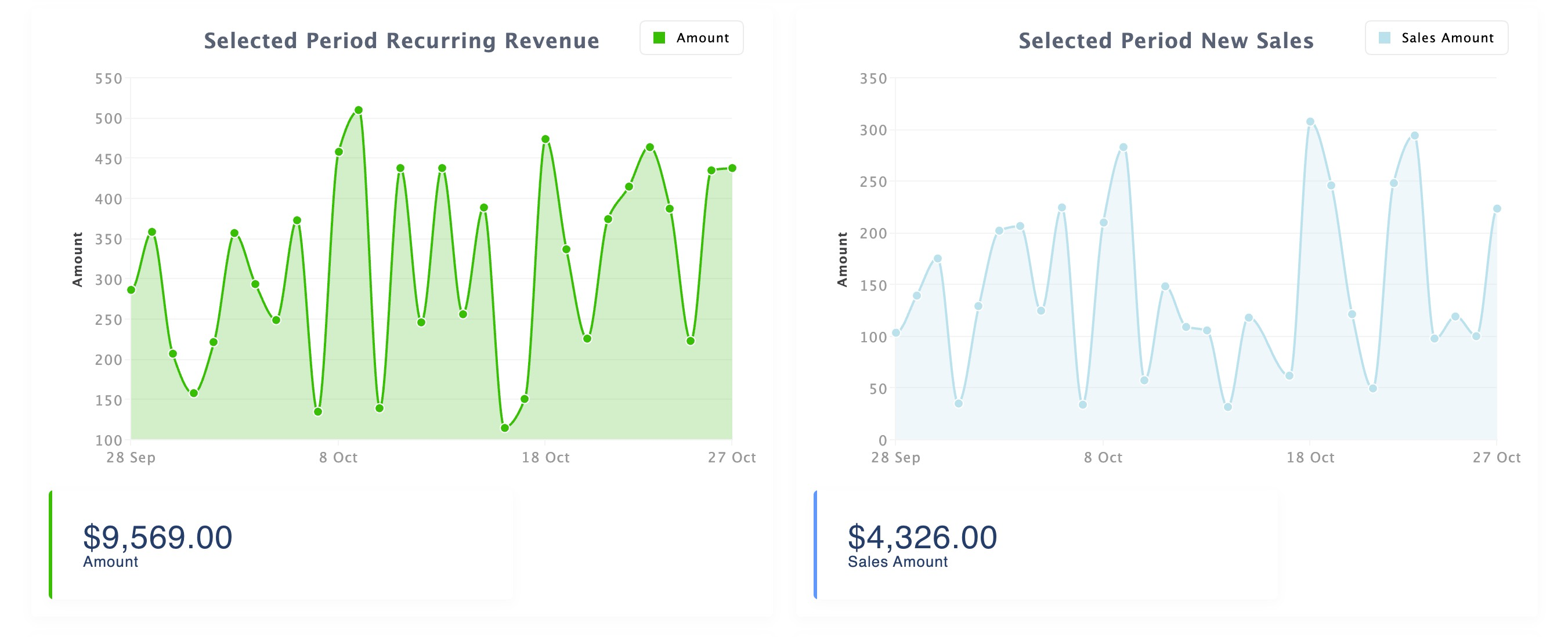
Task: Click the $9,569.00 total amount value
Action: pos(158,537)
